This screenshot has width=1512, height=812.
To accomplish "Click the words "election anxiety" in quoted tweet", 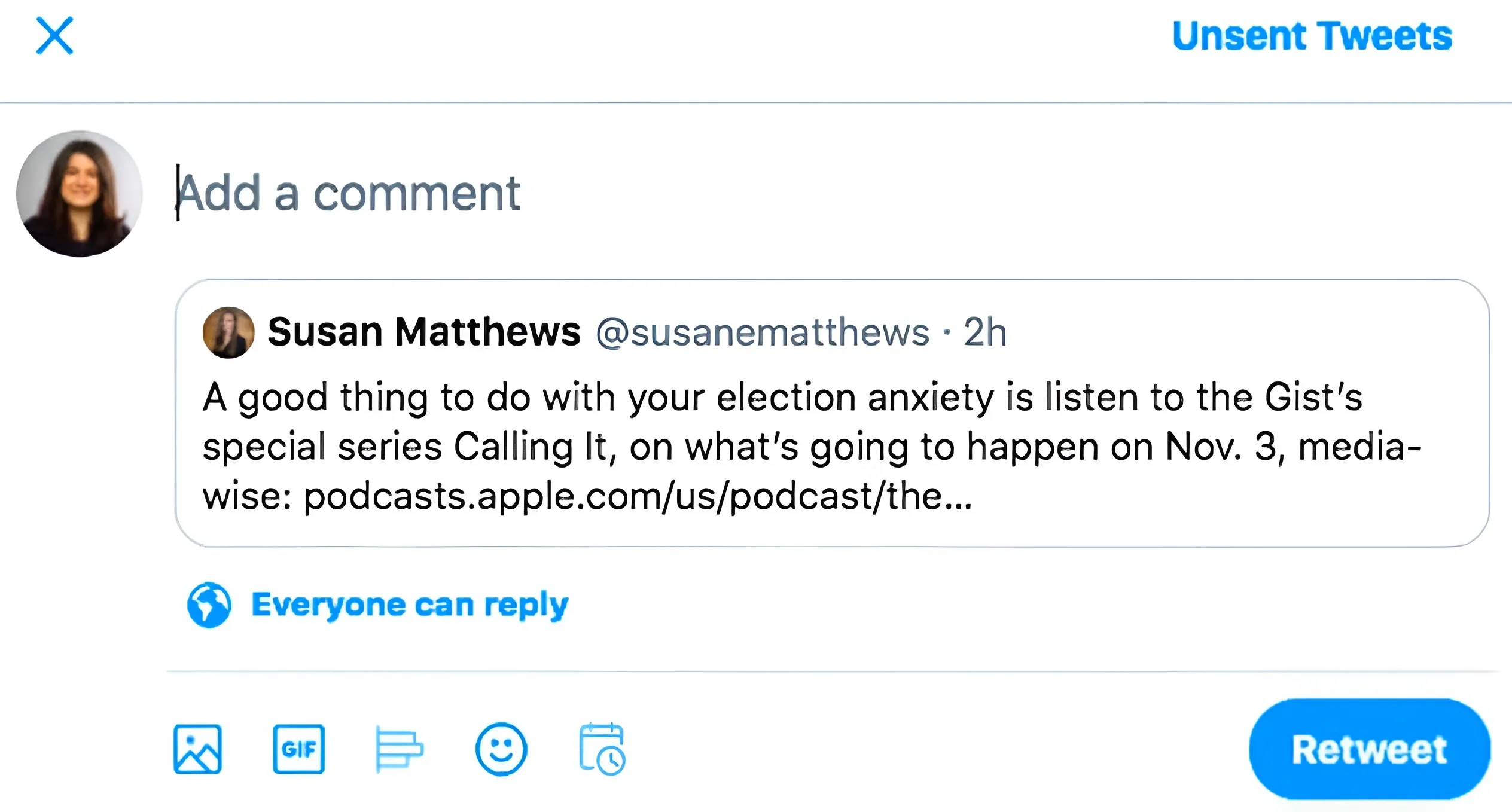I will (855, 398).
